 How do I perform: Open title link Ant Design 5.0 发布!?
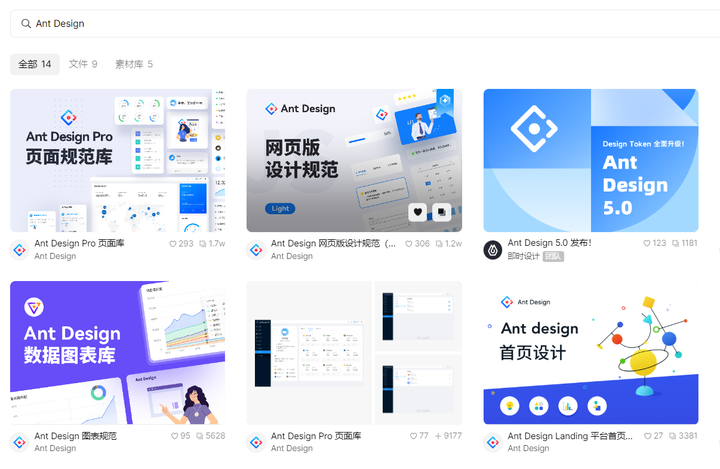[x=550, y=243]
